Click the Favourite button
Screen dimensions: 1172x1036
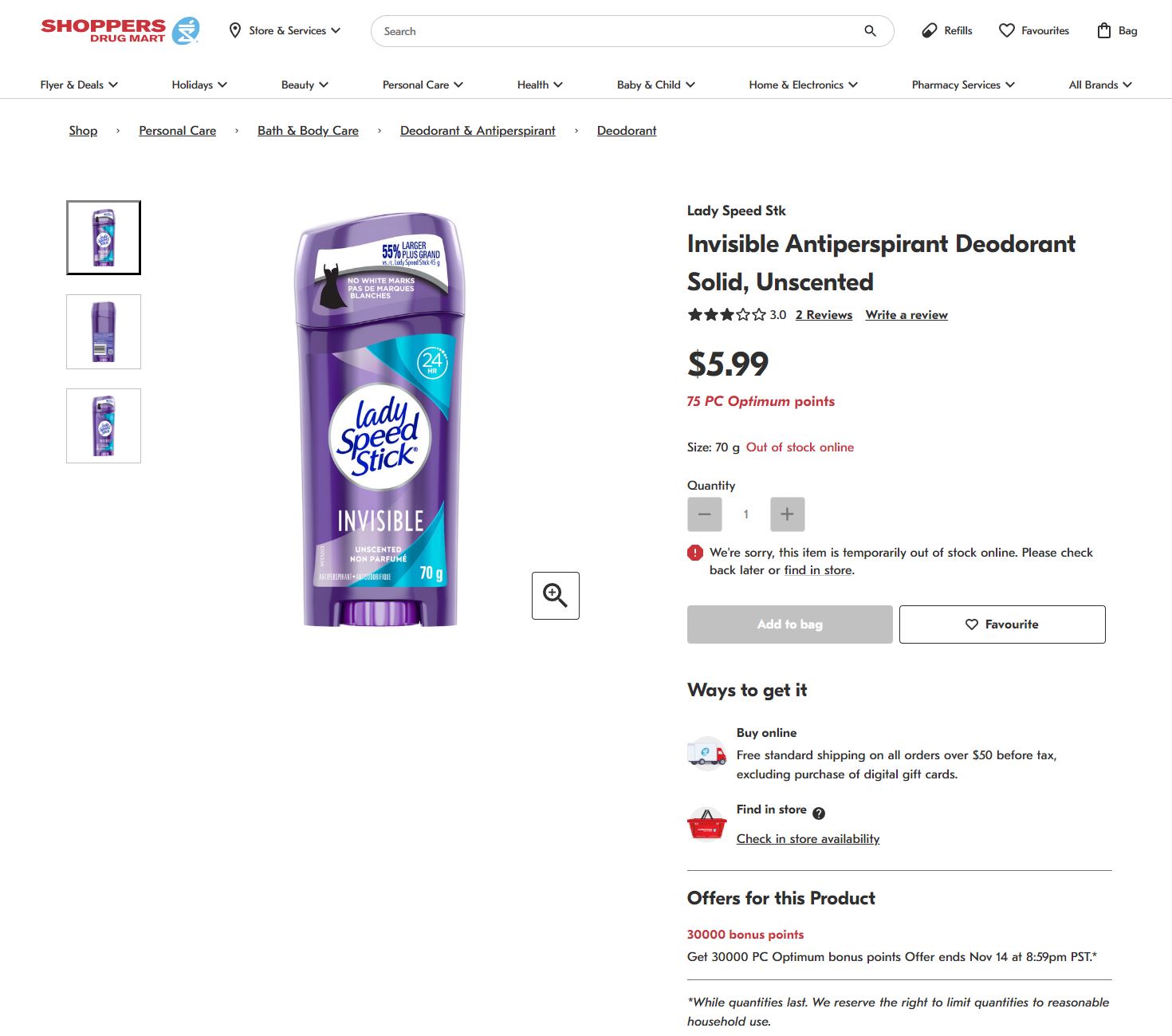[x=1002, y=624]
